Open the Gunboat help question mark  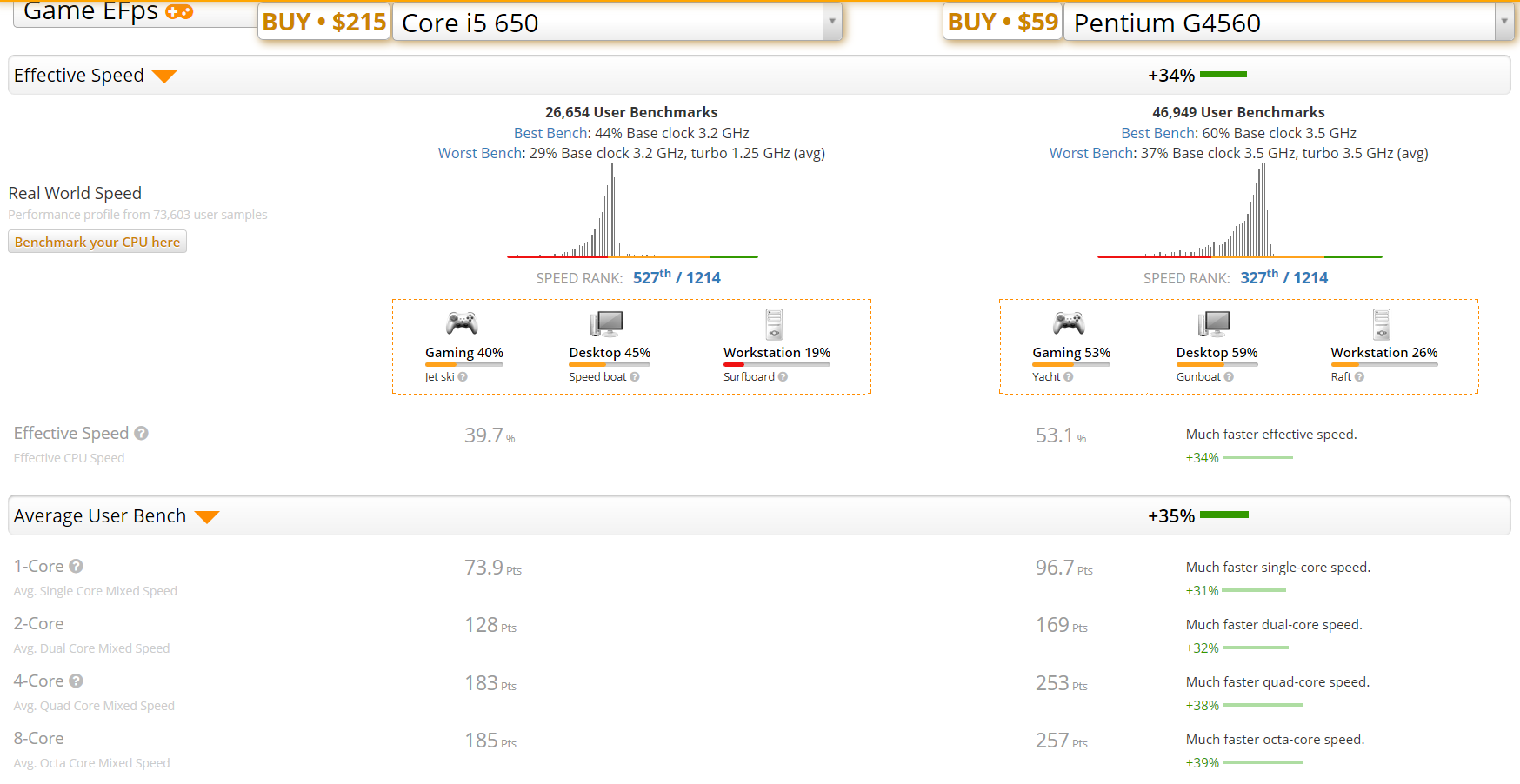(1229, 377)
